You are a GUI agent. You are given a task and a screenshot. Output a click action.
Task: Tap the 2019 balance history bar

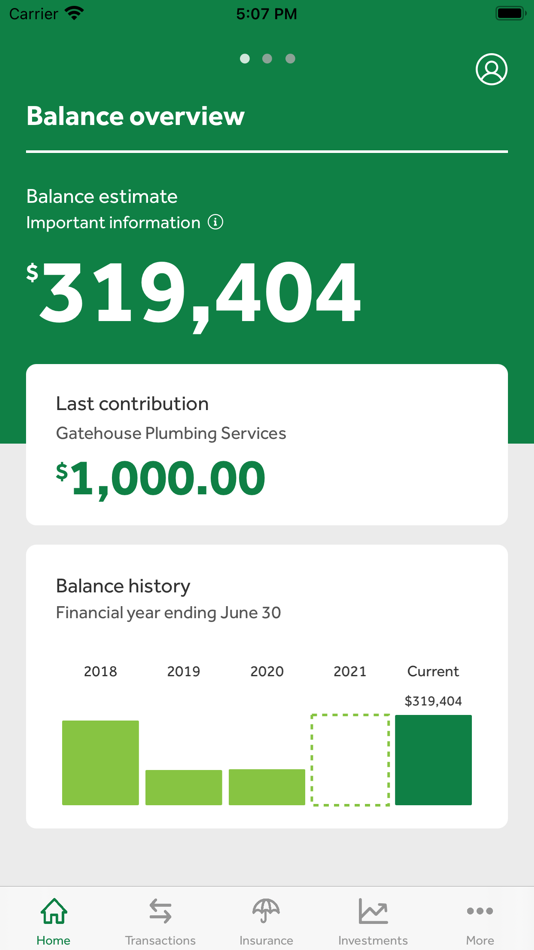click(x=184, y=788)
